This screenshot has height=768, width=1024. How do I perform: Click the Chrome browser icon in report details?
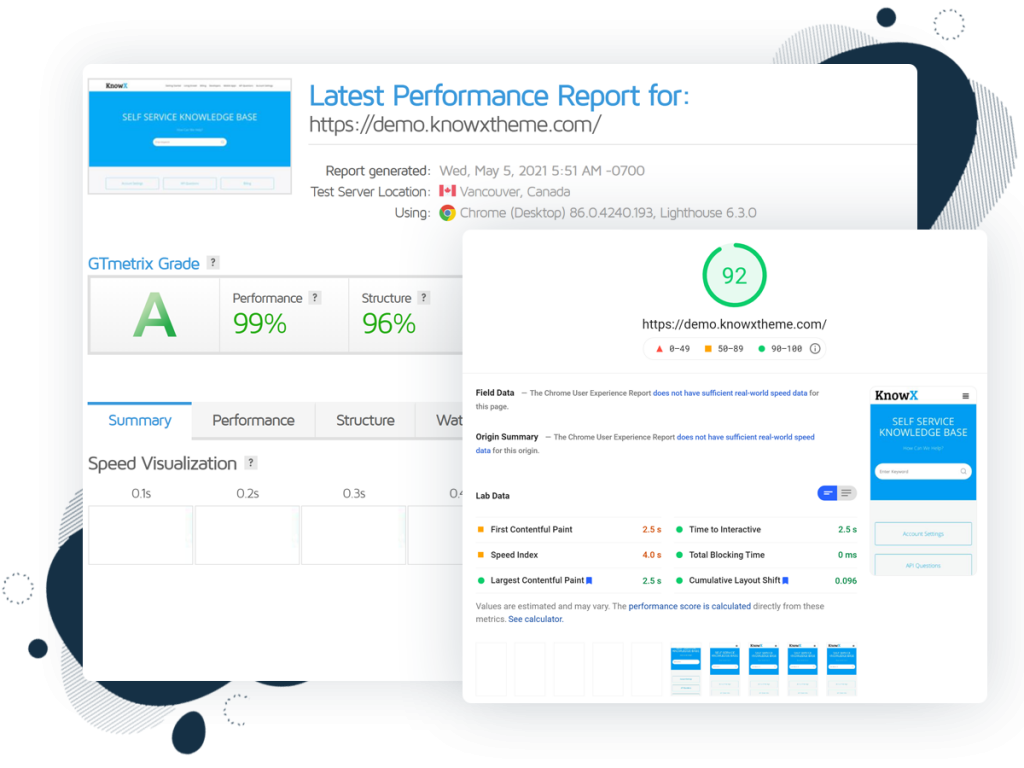(447, 213)
